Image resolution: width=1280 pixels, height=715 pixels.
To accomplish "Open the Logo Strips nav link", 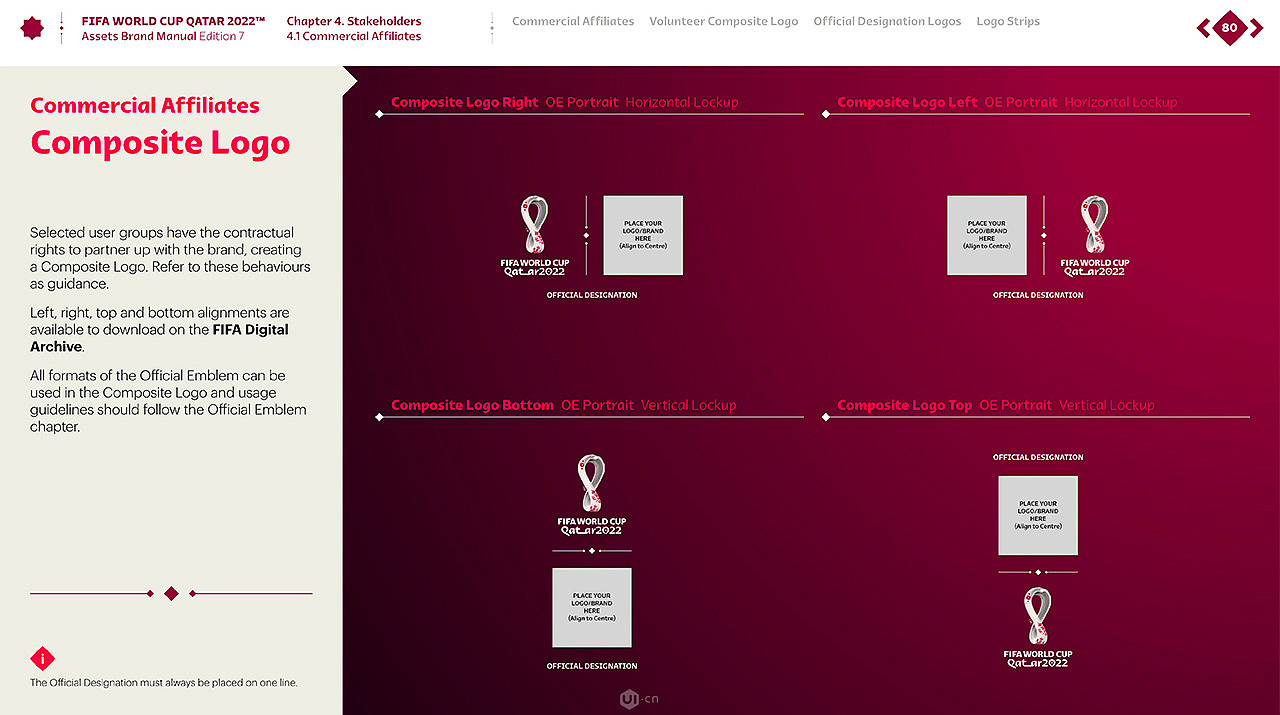I will click(x=1008, y=21).
